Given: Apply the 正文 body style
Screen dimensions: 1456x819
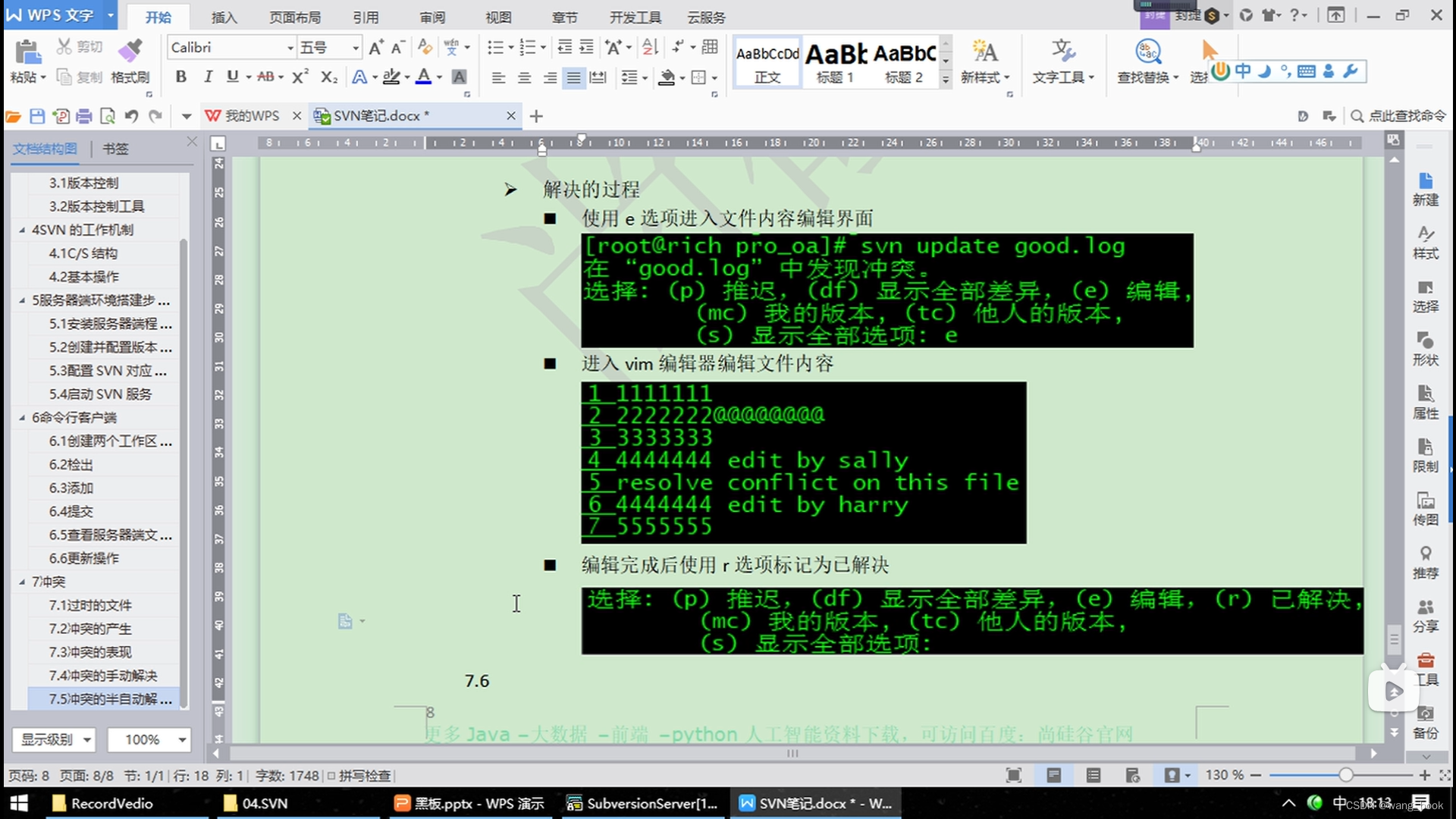Looking at the screenshot, I should (767, 61).
